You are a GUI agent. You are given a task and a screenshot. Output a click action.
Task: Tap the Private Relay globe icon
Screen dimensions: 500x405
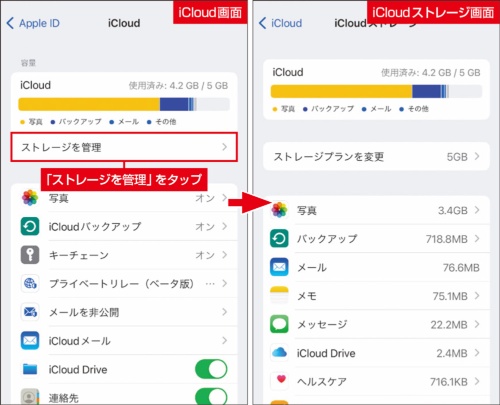point(30,284)
